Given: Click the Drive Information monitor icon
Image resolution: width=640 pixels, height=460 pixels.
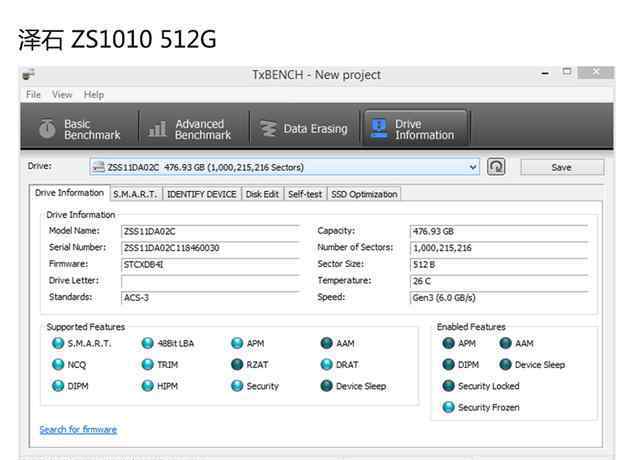Looking at the screenshot, I should coord(379,129).
